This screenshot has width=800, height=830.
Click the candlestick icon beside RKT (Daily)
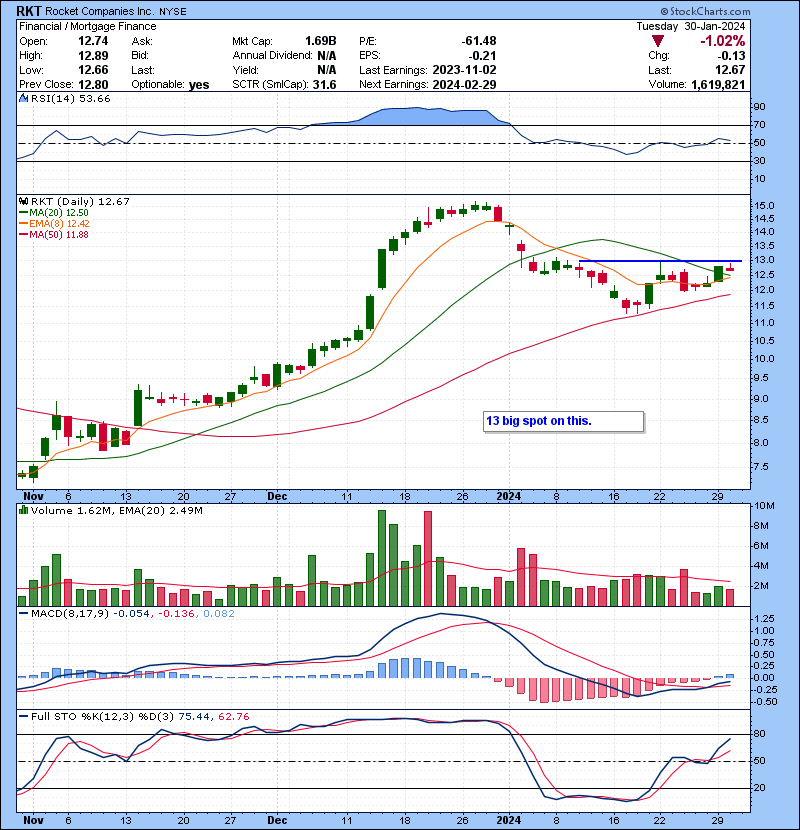[23, 201]
